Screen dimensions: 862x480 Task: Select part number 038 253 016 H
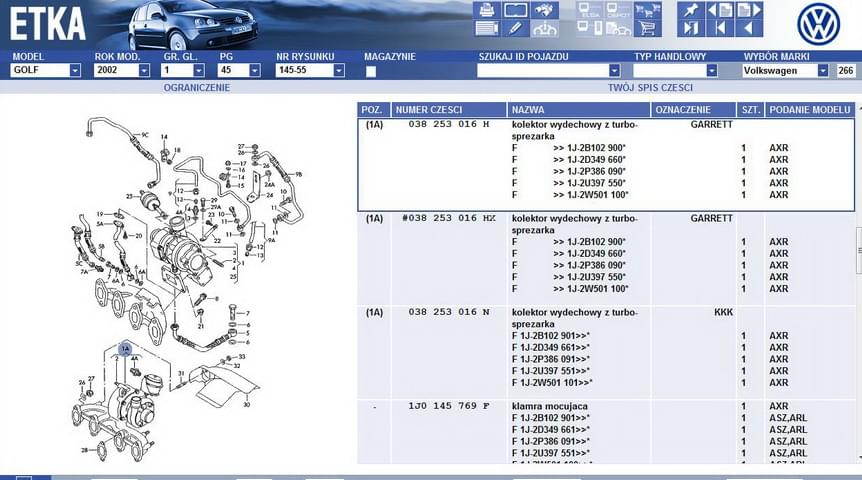pyautogui.click(x=449, y=124)
